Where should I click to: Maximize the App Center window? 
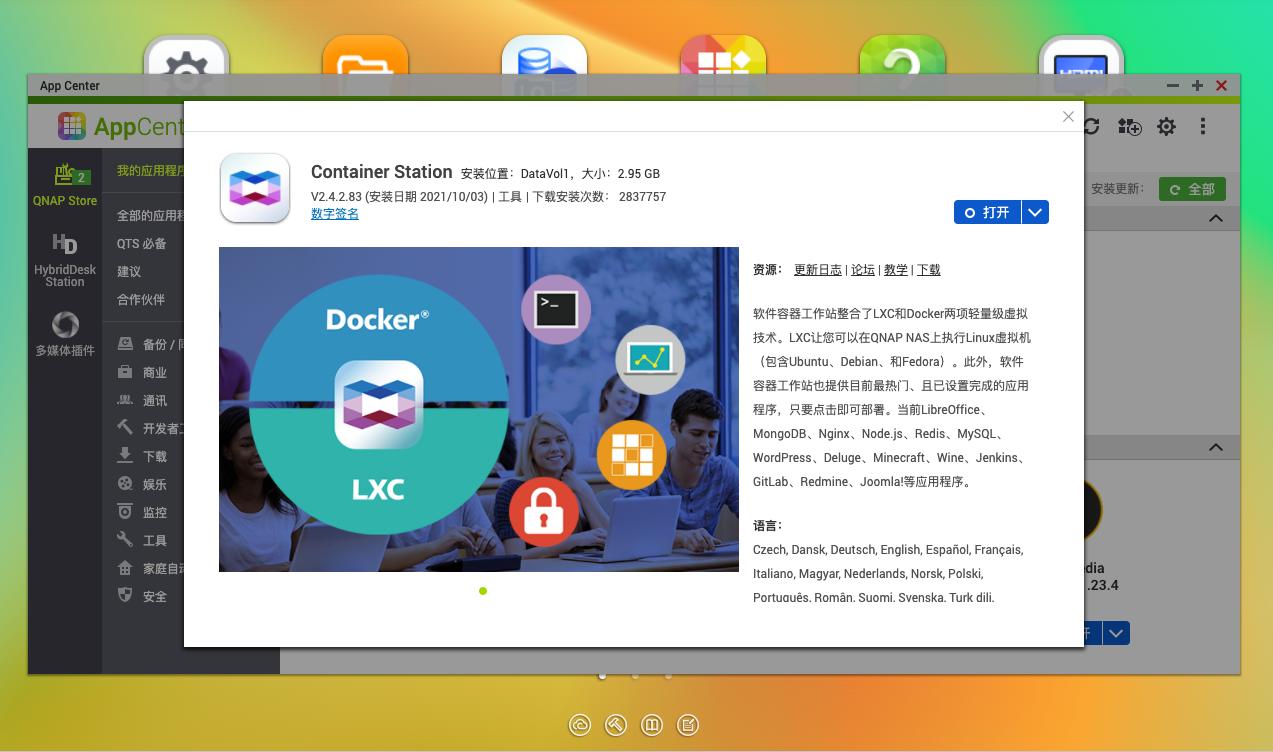coord(1197,86)
